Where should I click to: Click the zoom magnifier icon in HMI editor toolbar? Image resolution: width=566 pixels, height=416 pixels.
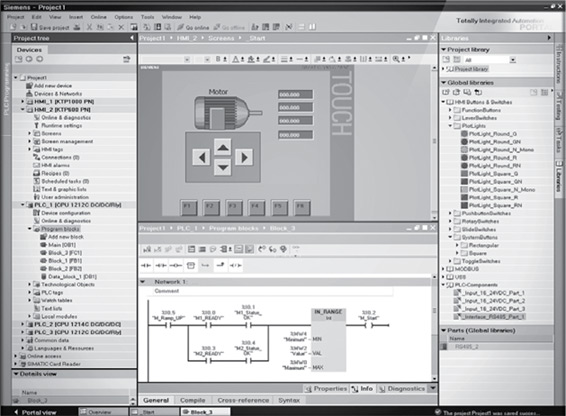pyautogui.click(x=396, y=59)
